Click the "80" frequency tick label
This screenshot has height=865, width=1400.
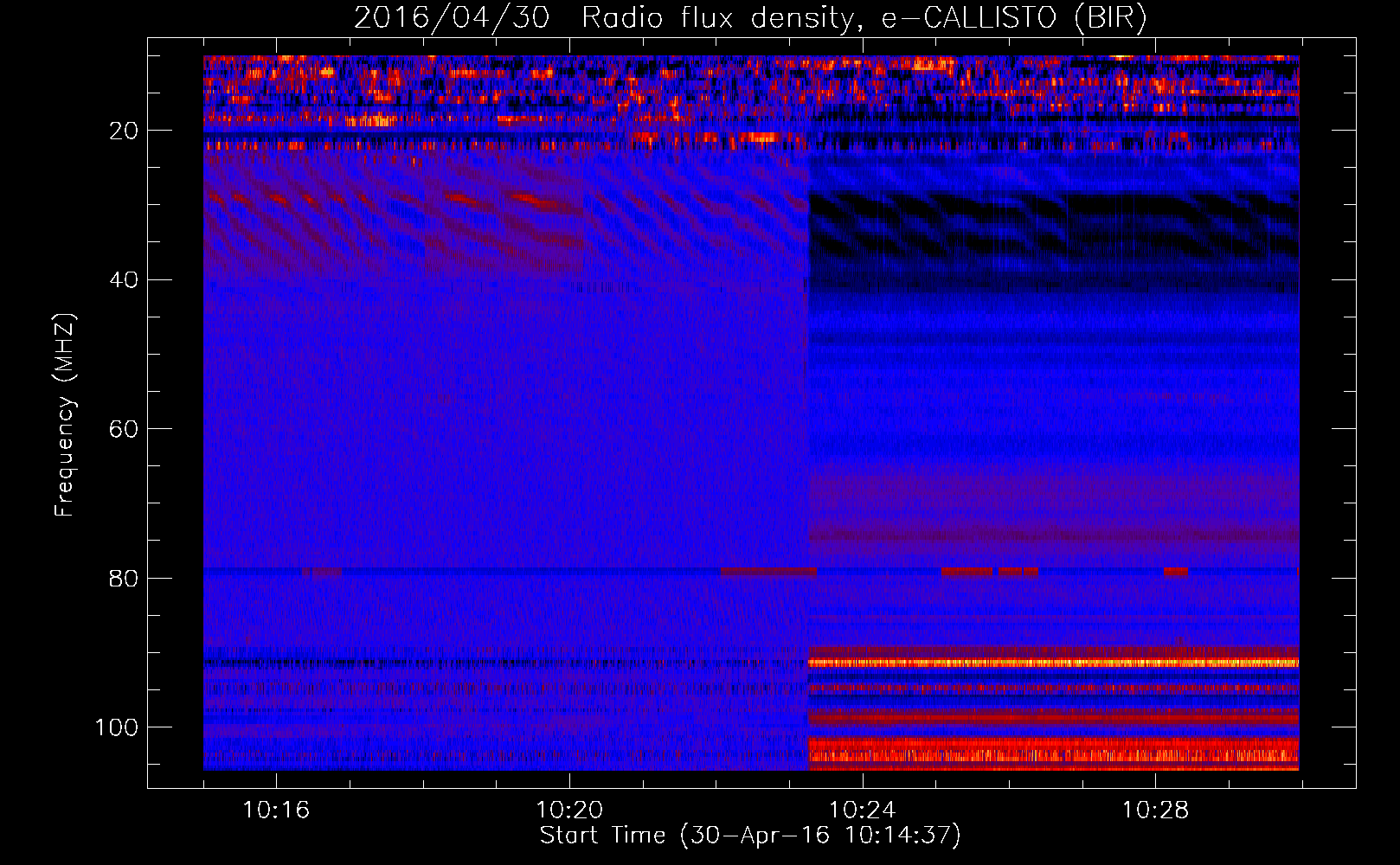pos(125,579)
